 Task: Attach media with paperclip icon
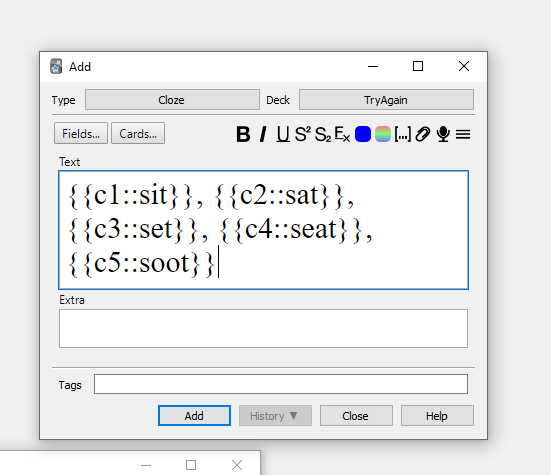tap(423, 134)
